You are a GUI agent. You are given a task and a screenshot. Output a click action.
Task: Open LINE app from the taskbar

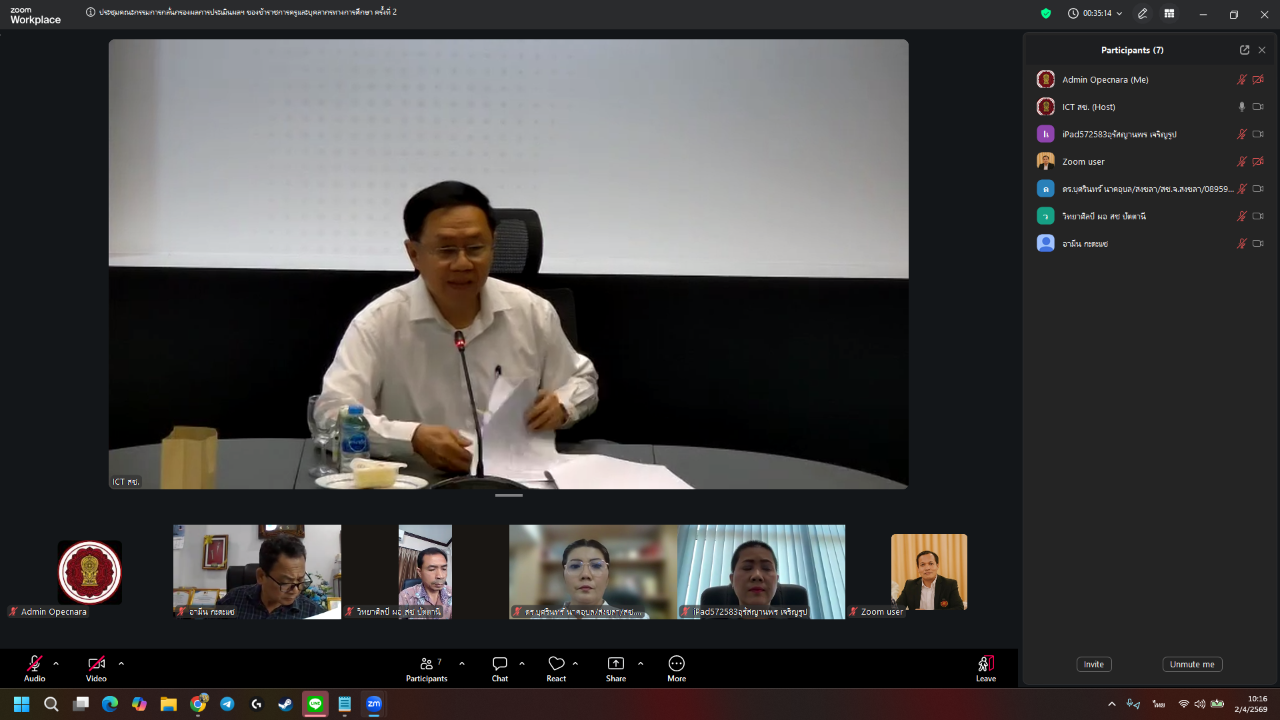[316, 704]
